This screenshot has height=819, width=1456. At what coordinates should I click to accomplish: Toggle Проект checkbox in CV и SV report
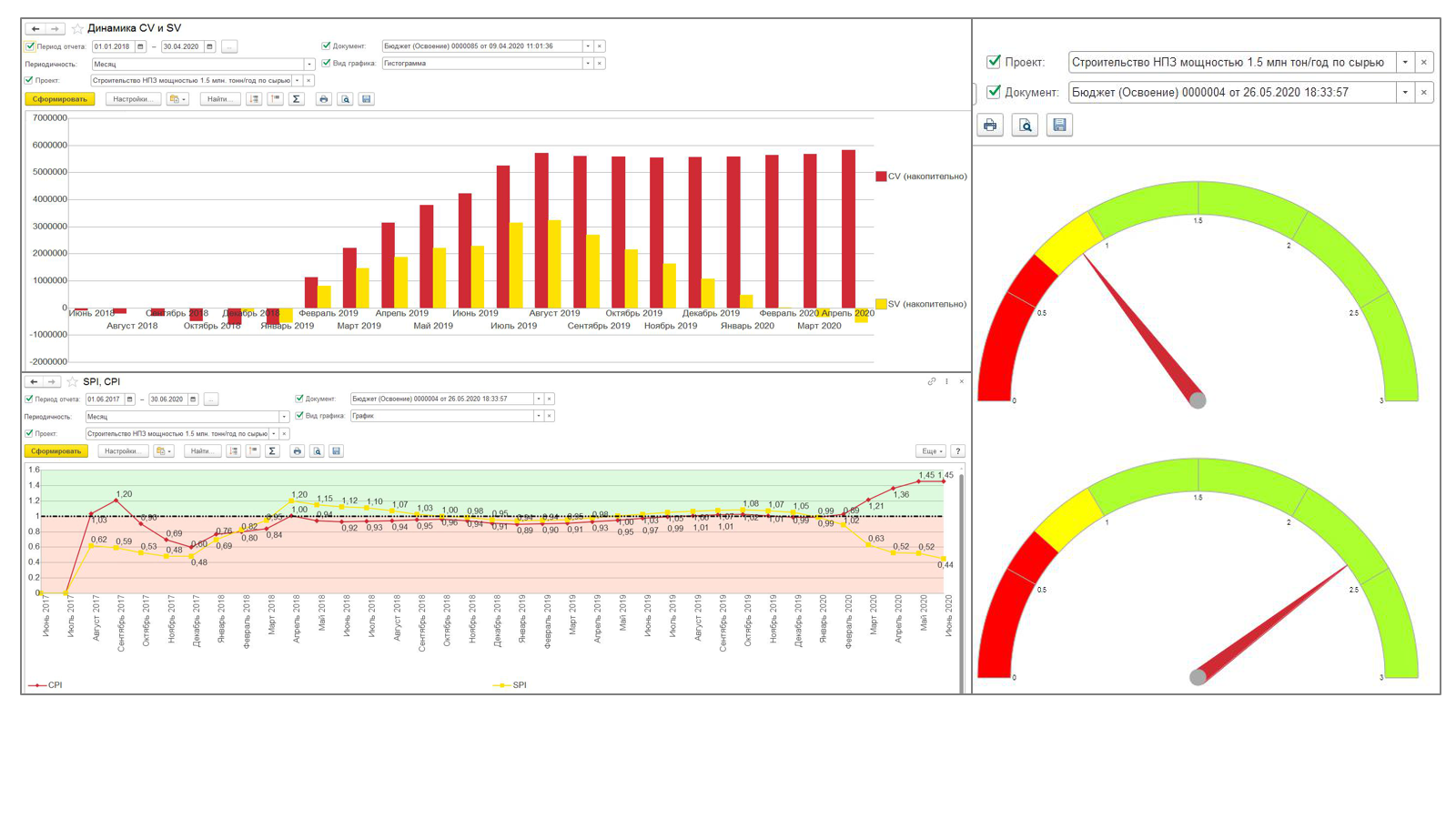(30, 80)
